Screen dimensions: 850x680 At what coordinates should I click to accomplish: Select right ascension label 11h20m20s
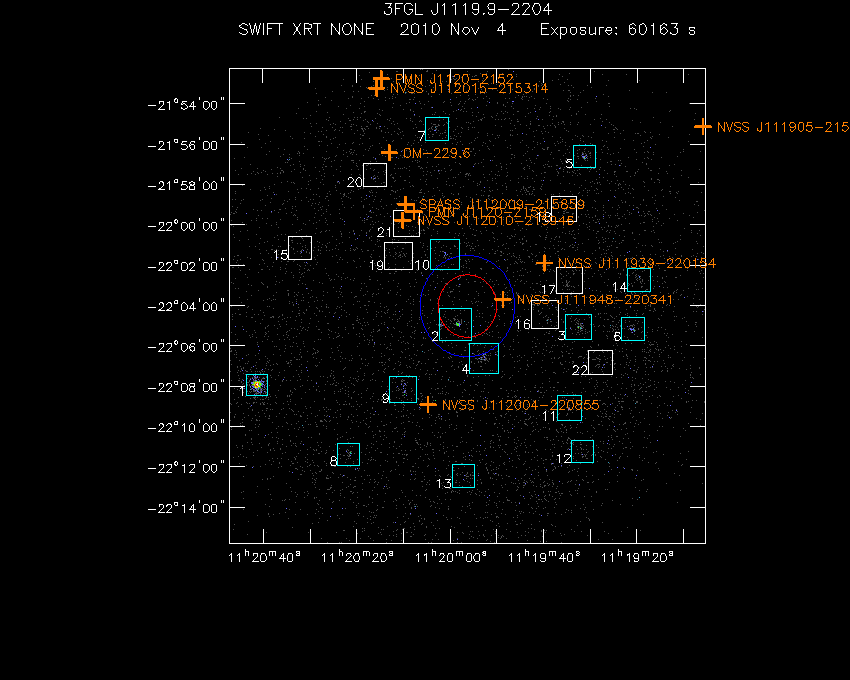tap(357, 557)
